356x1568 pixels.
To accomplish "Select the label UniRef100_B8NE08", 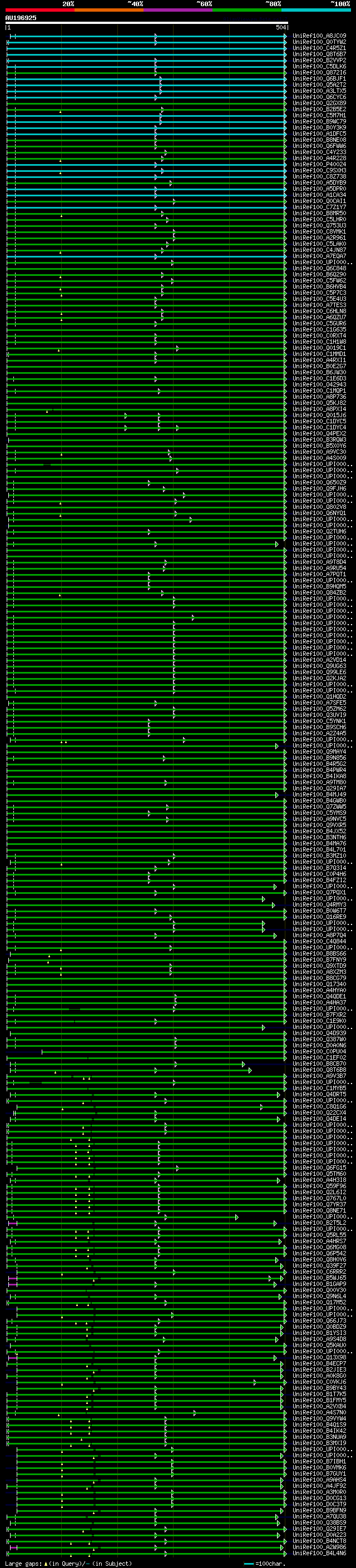I will point(319,140).
